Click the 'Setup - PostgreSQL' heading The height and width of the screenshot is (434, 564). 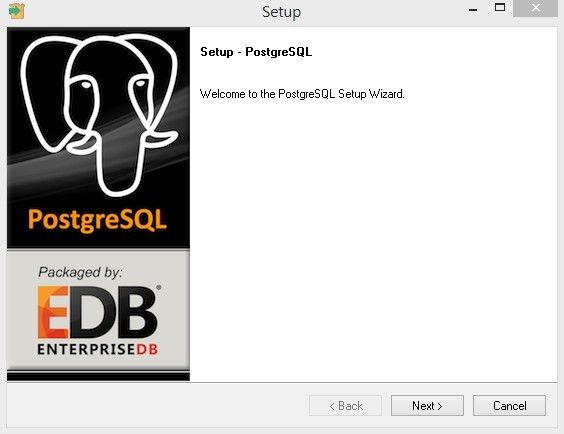coord(256,52)
